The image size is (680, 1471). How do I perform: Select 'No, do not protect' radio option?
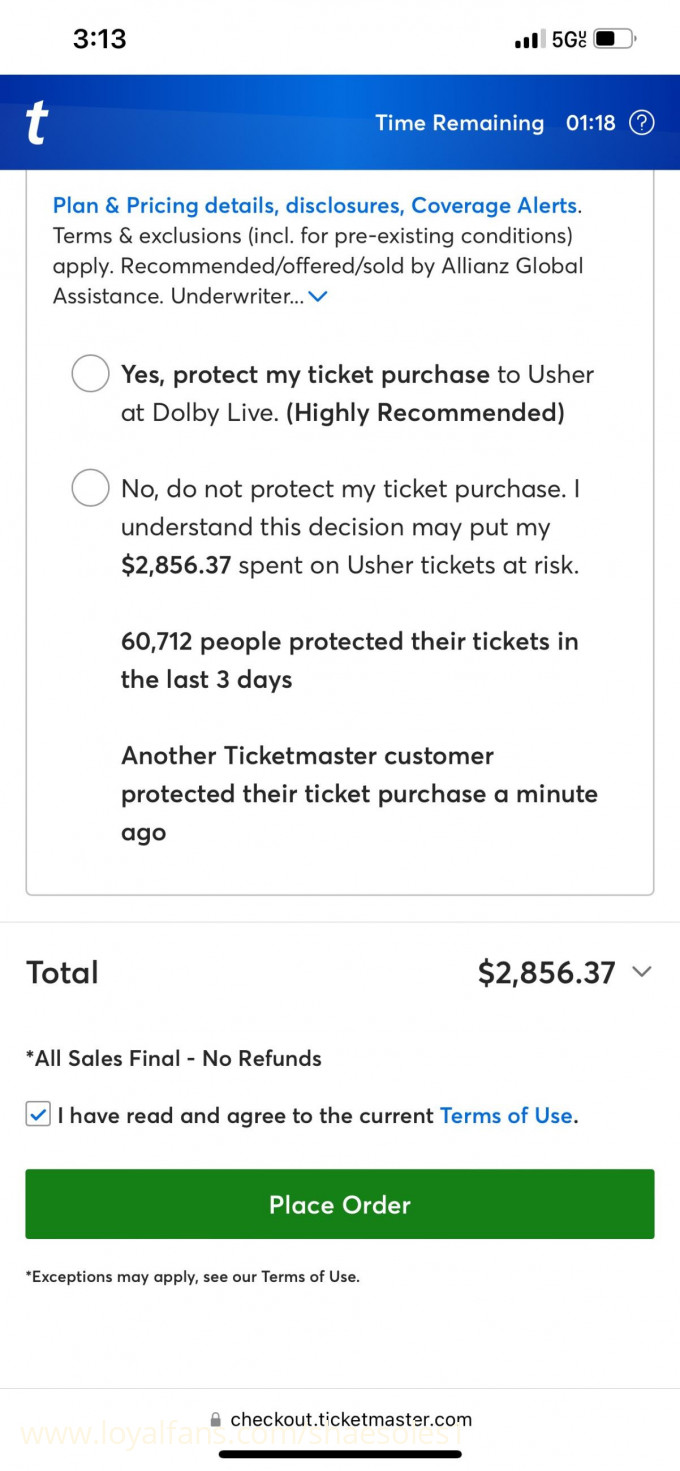point(90,489)
